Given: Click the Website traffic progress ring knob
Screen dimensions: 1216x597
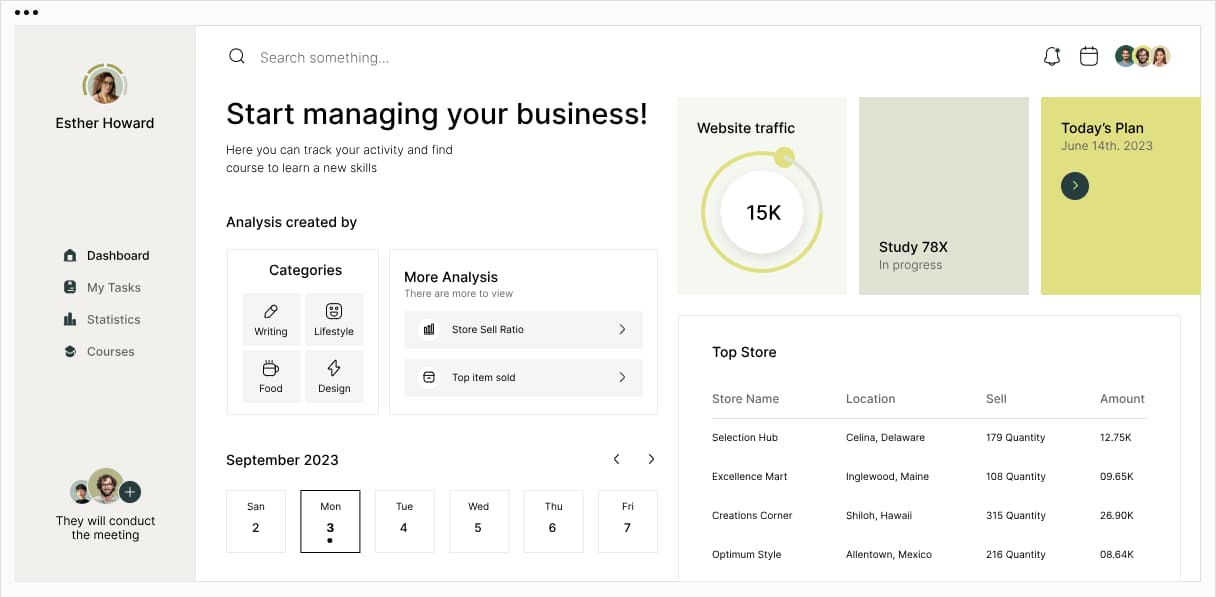Looking at the screenshot, I should (x=785, y=156).
